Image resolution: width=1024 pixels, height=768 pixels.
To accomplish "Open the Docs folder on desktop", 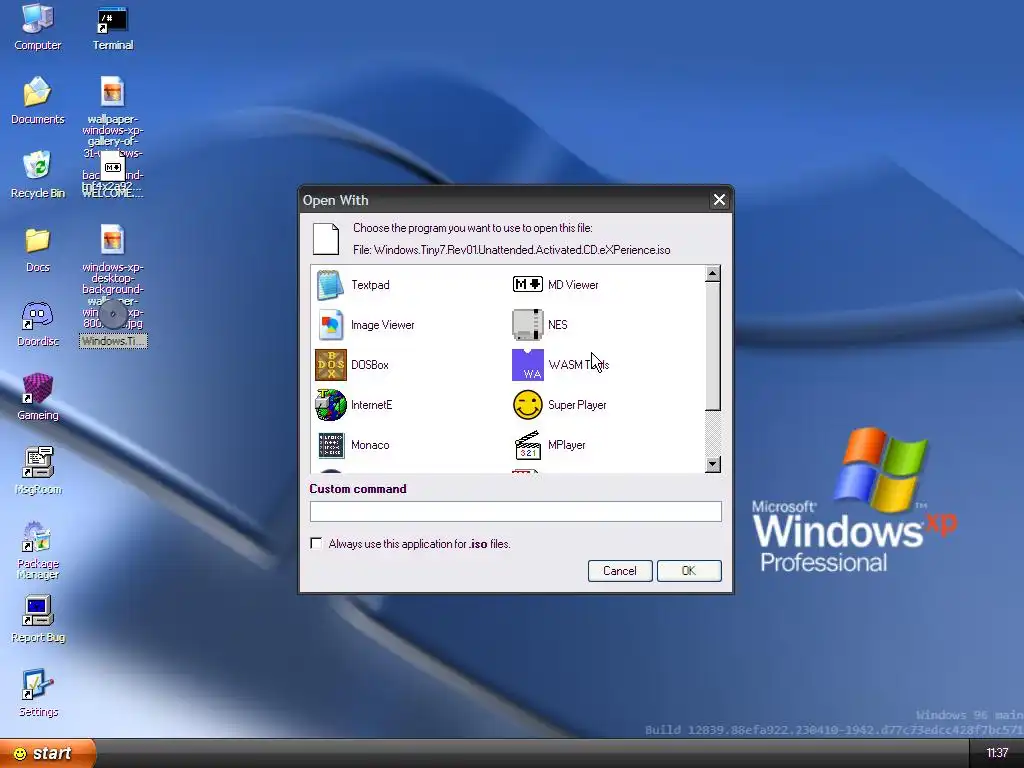I will (x=37, y=249).
